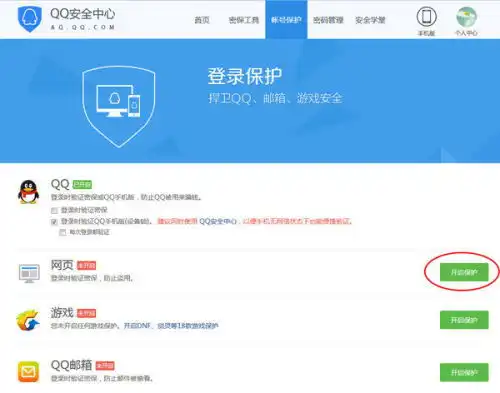Open the blue QQ安全中心 link
The width and height of the screenshot is (500, 393).
218,221
